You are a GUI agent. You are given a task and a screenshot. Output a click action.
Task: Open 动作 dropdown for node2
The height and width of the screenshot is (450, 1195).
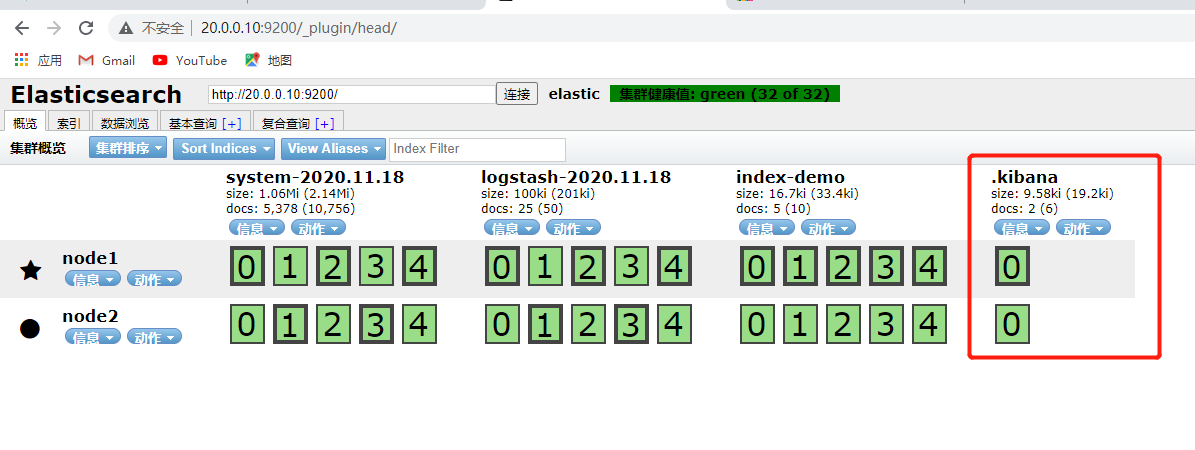(154, 336)
